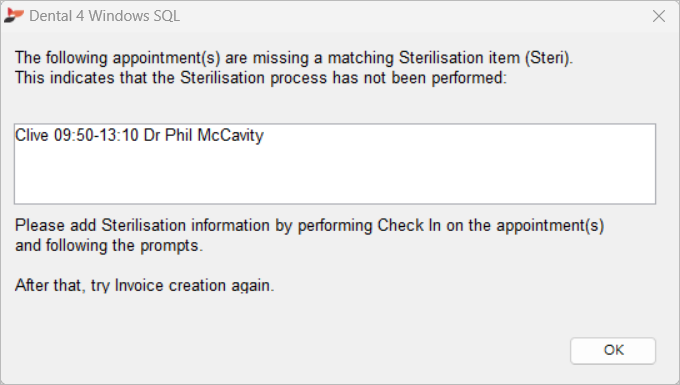This screenshot has height=385, width=680.
Task: Click the time '09:50-13:10' in the list entry
Action: click(96, 135)
